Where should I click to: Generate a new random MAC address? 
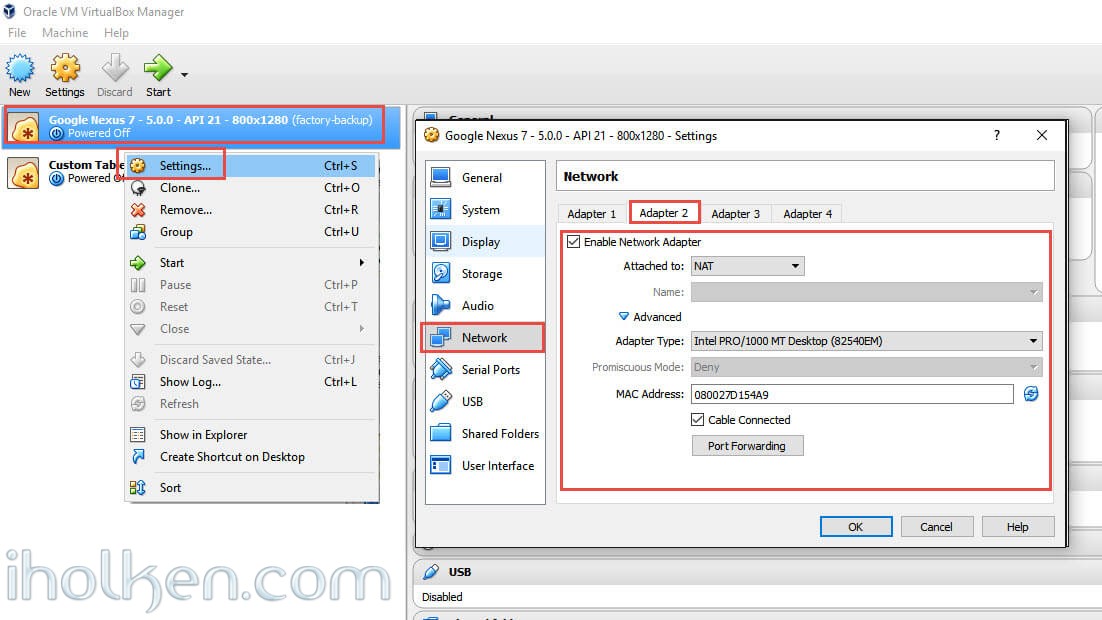coord(1031,394)
